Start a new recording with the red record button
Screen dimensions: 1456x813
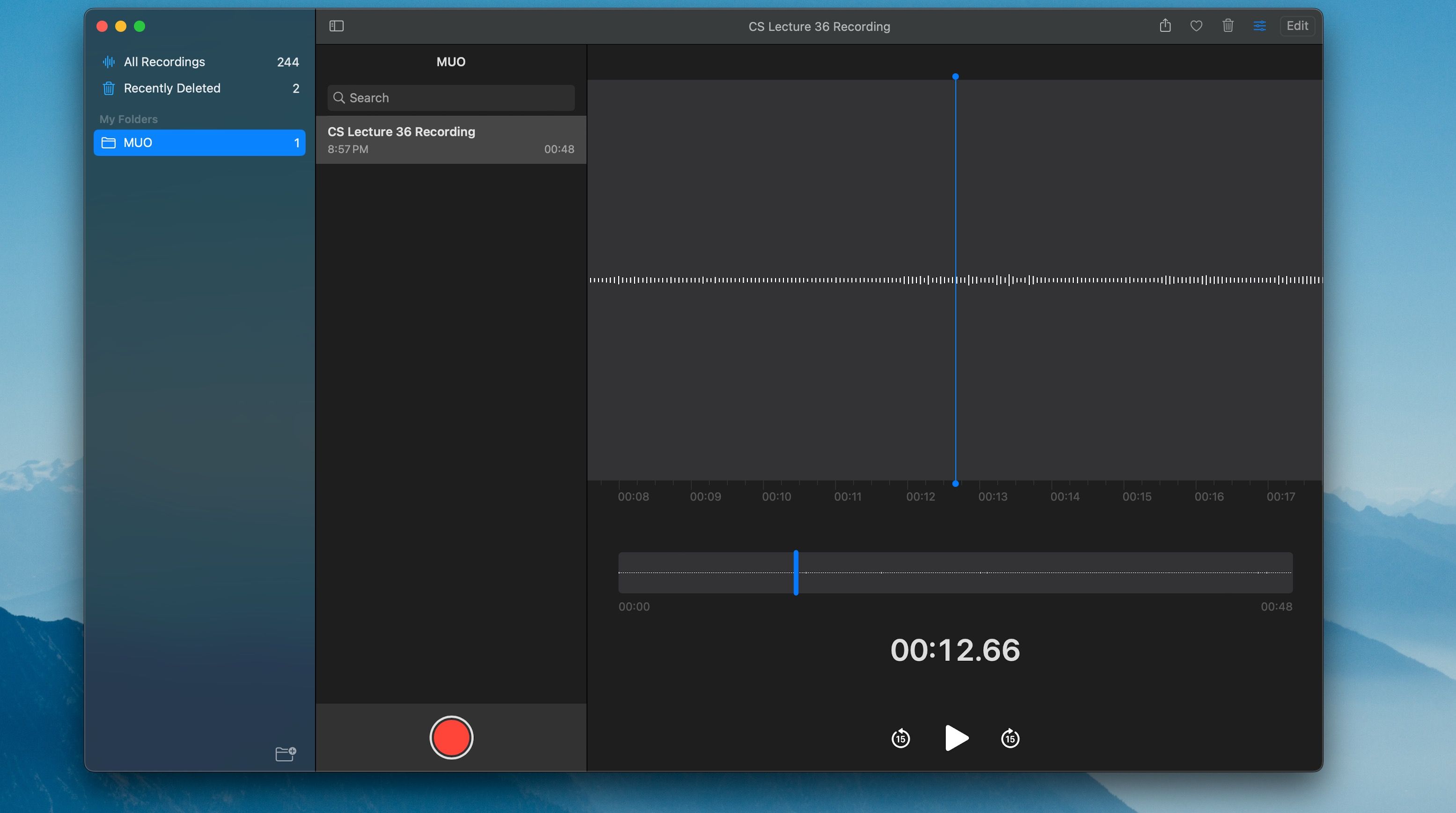coord(450,738)
